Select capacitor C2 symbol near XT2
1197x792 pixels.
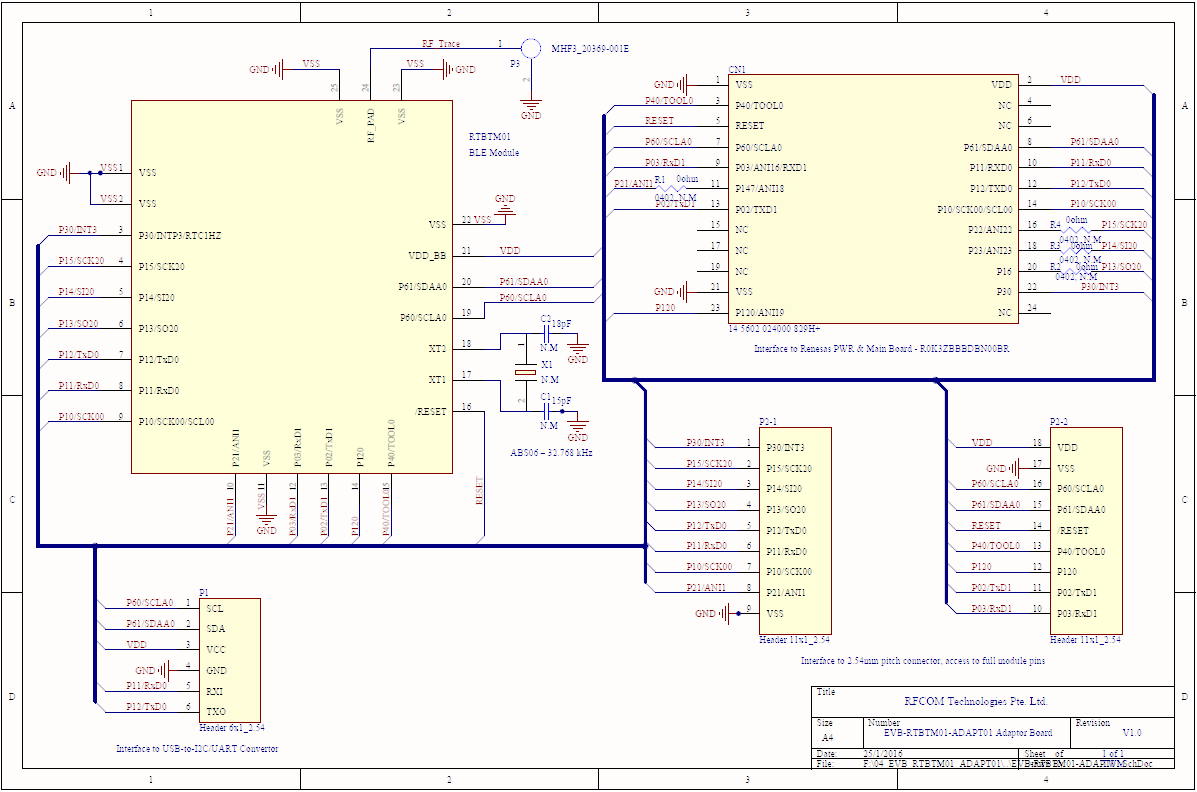point(547,334)
